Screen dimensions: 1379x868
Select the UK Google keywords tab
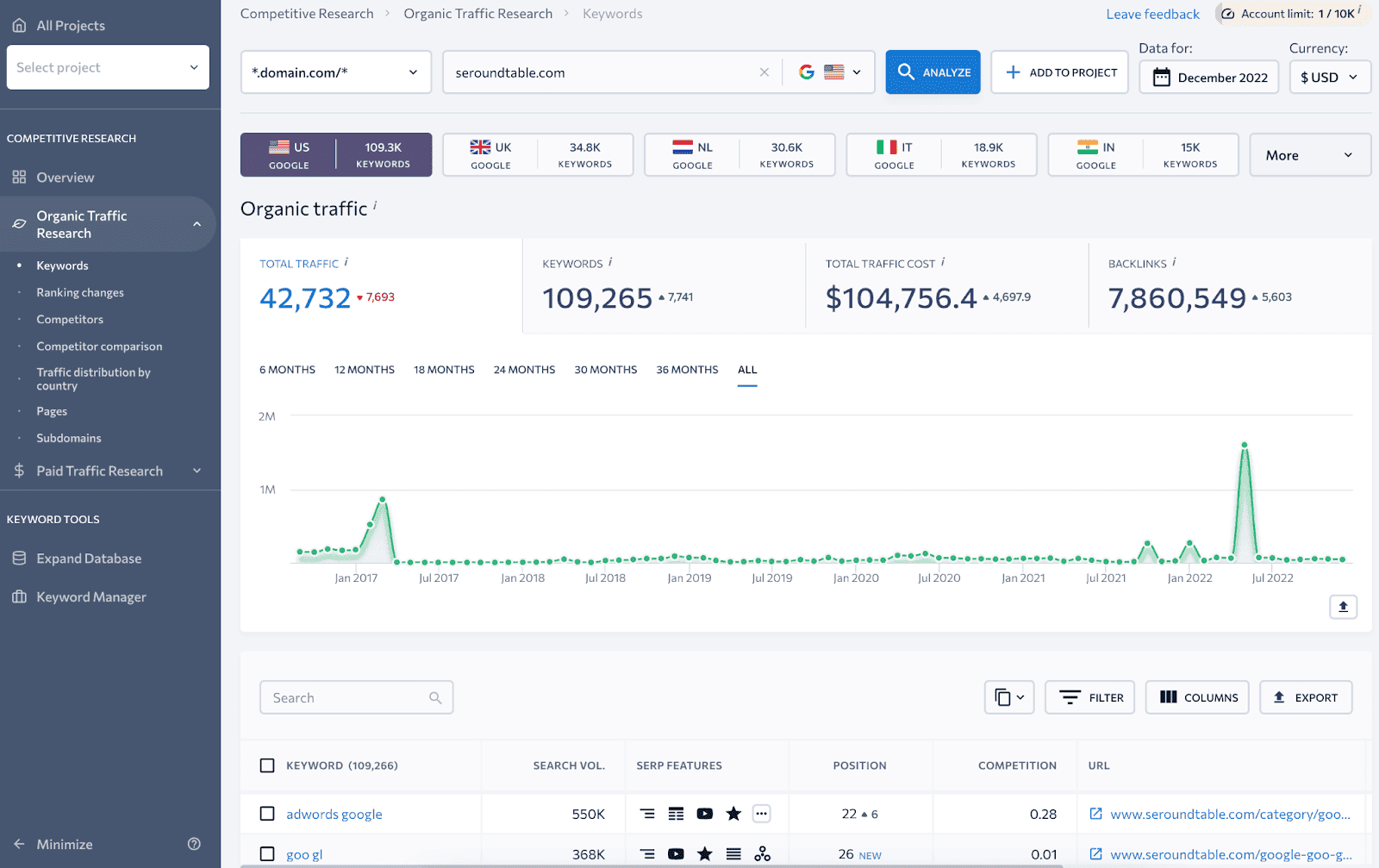tap(537, 154)
